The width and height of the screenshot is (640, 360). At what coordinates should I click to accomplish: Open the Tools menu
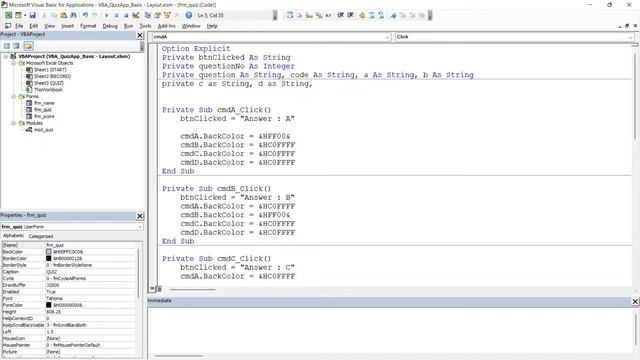[145, 26]
